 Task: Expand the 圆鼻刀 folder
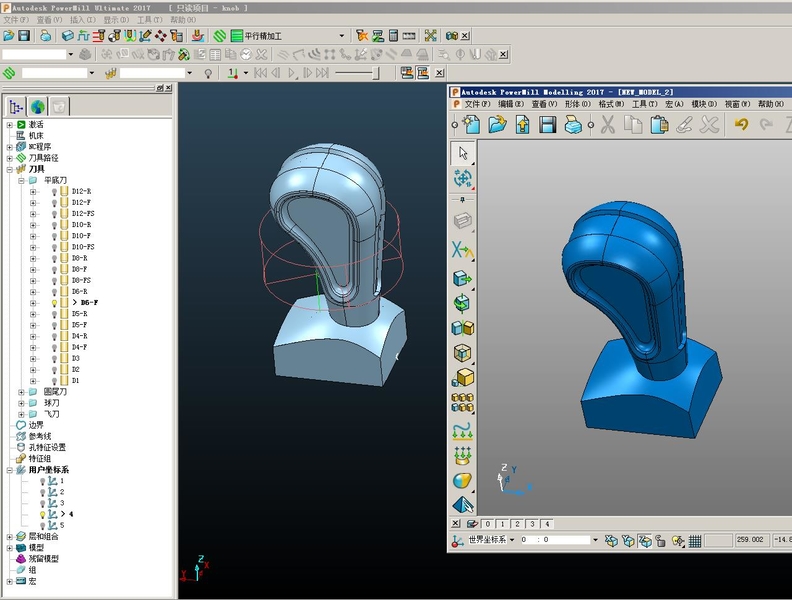[21, 392]
